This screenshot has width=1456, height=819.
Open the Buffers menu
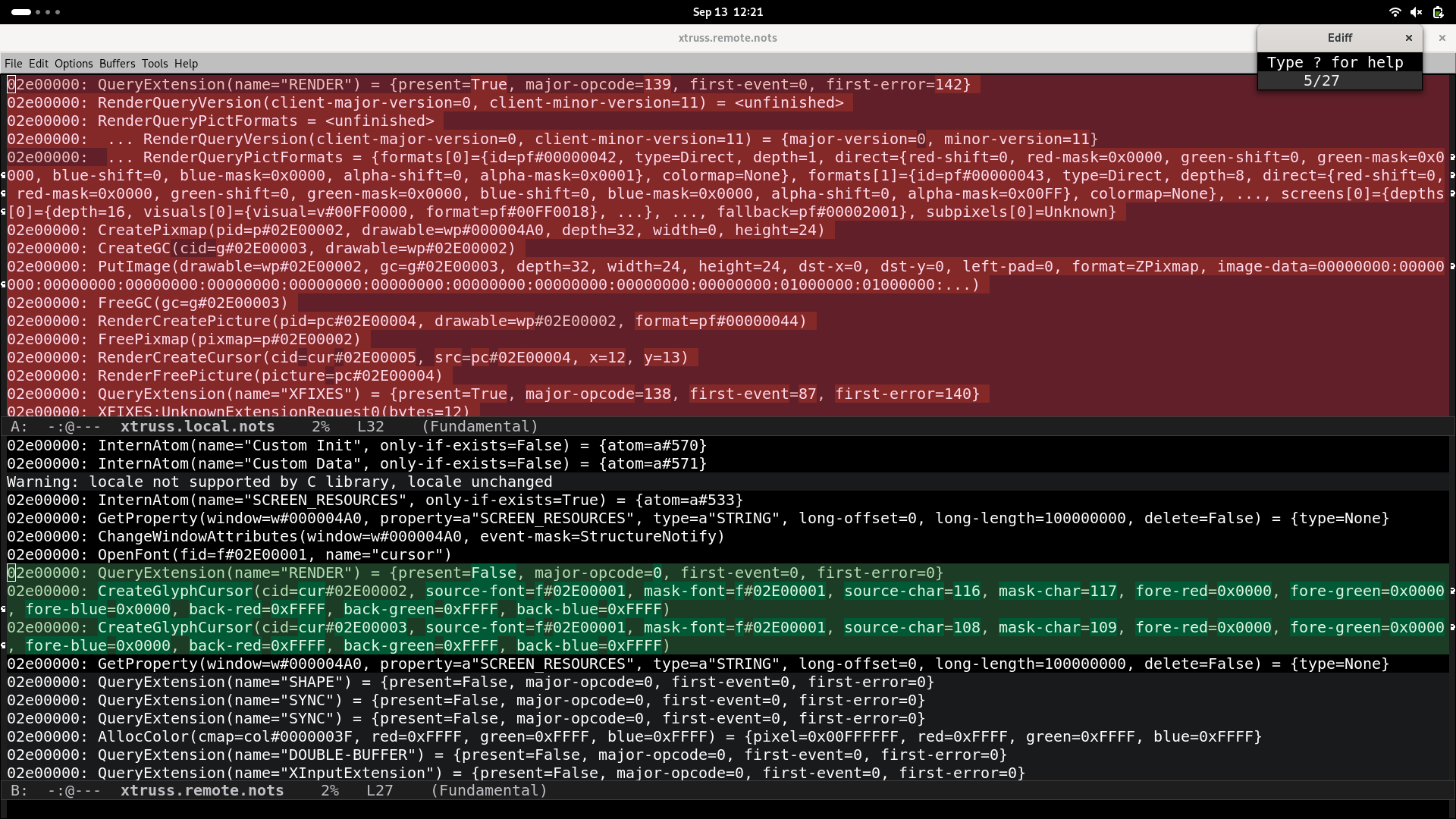click(117, 63)
